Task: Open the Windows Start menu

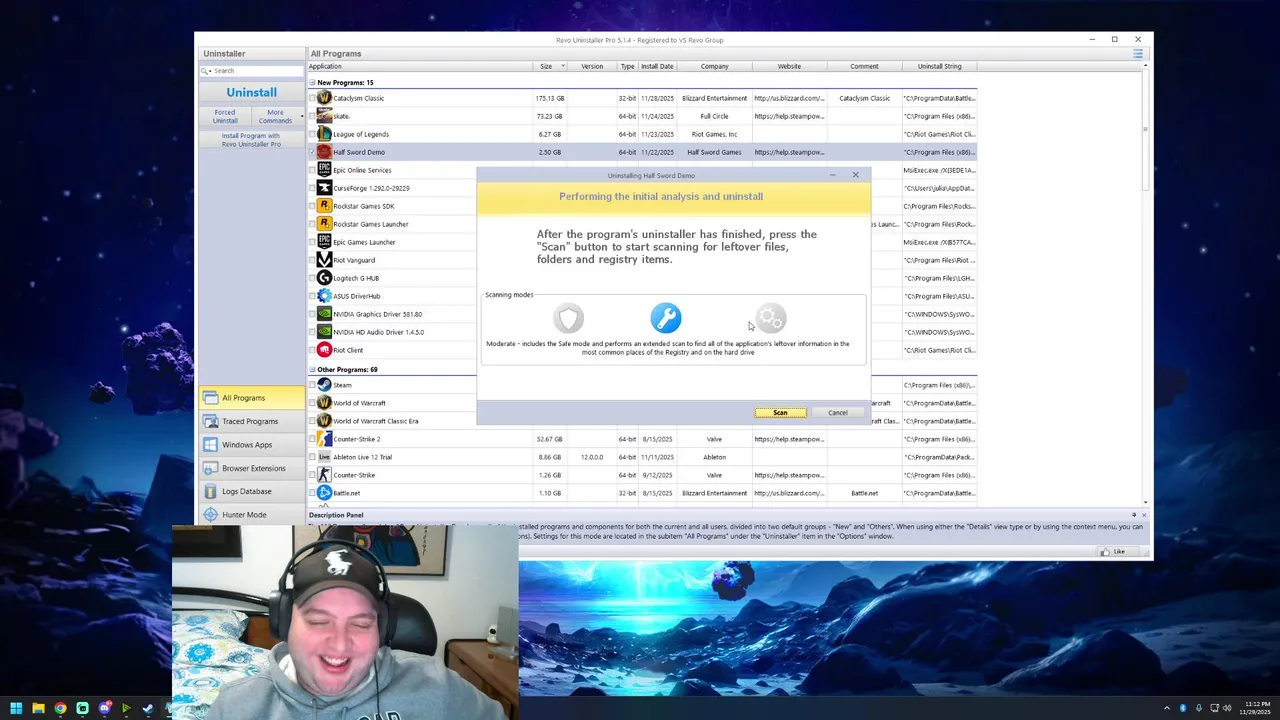Action: [16, 708]
